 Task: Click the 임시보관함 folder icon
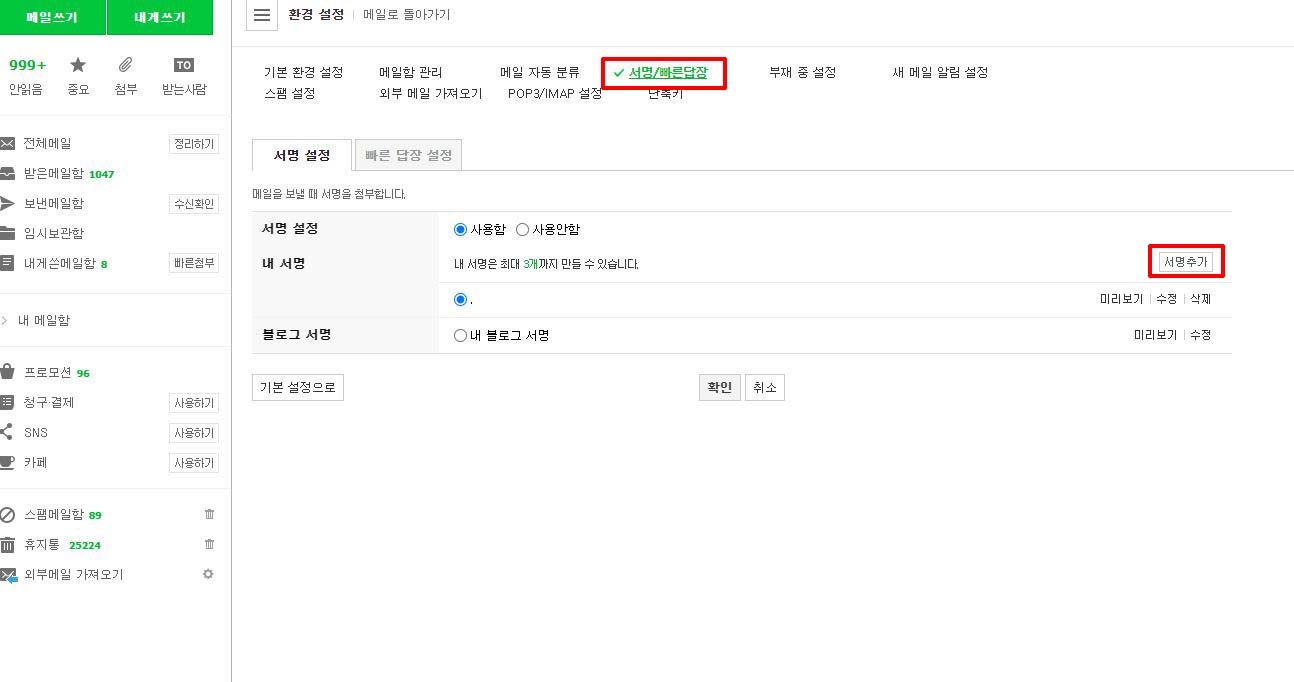click(7, 233)
